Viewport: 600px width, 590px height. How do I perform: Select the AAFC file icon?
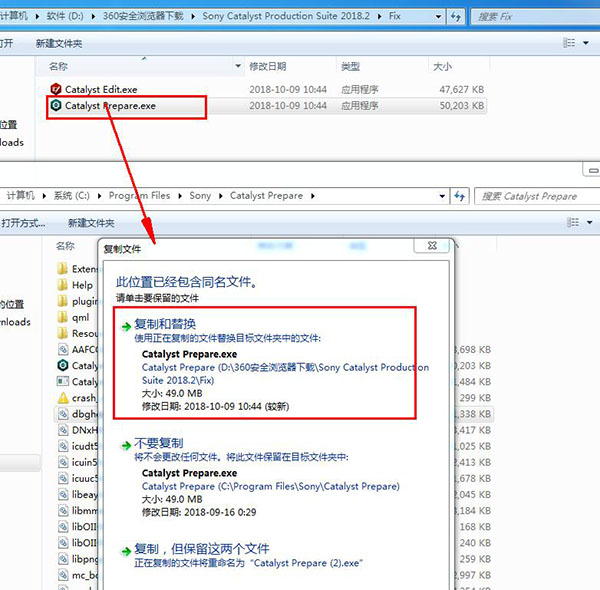pos(63,349)
